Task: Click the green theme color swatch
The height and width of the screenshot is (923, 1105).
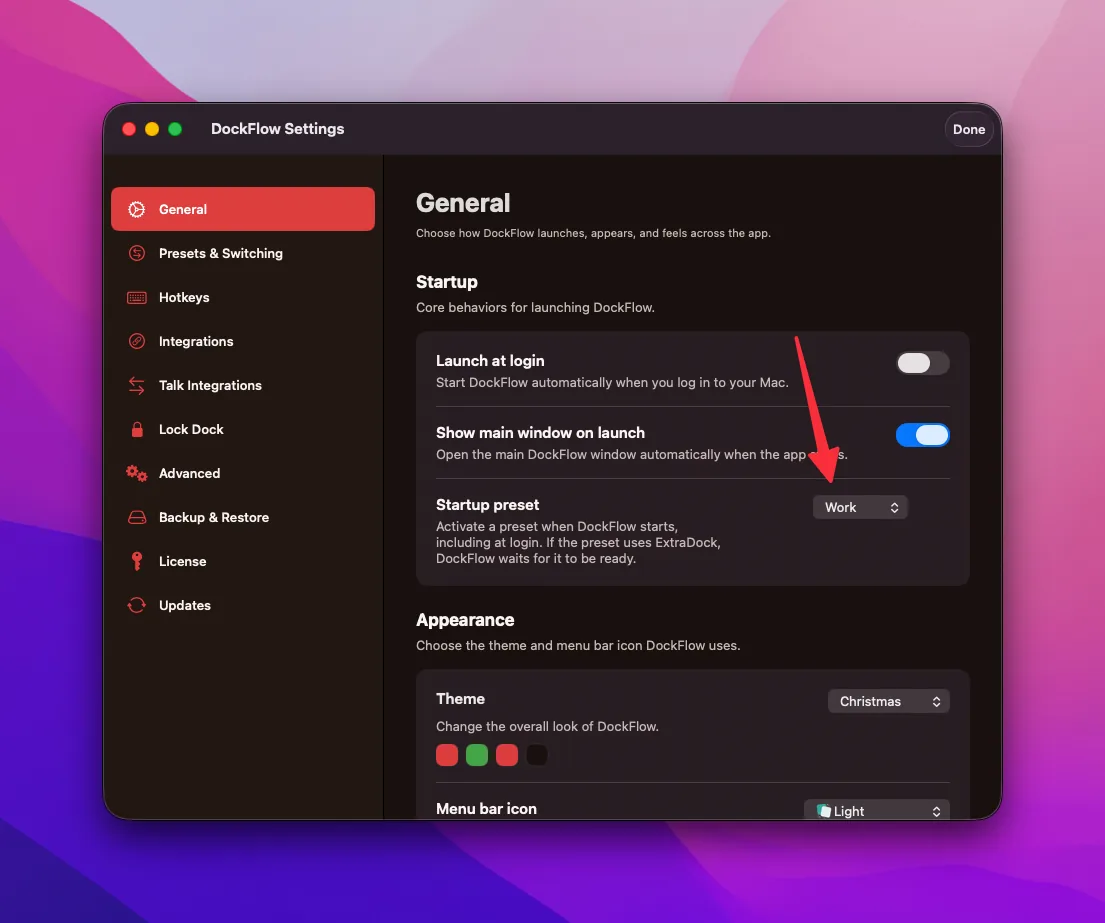Action: coord(477,755)
